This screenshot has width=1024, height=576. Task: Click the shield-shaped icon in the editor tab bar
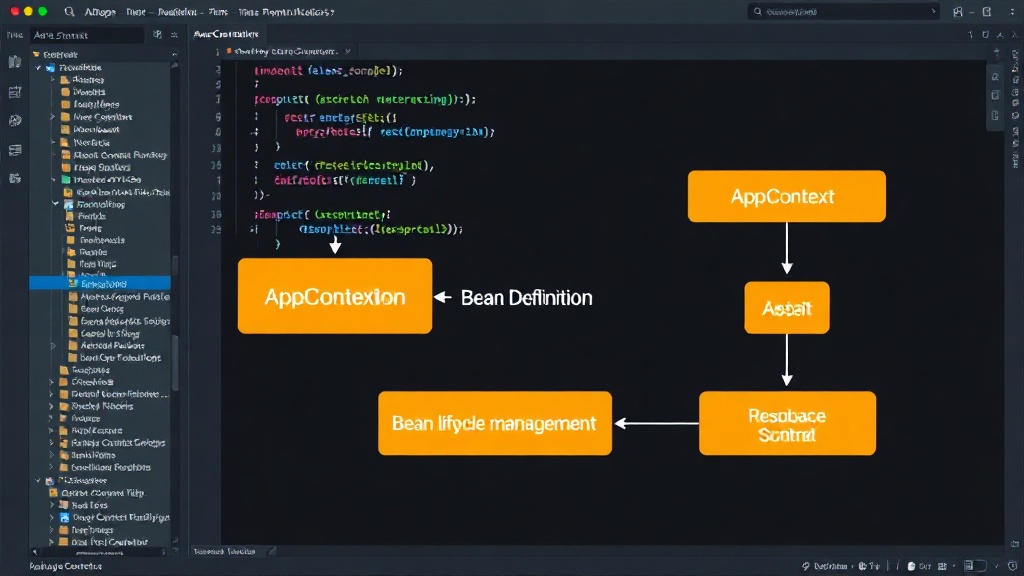985,35
